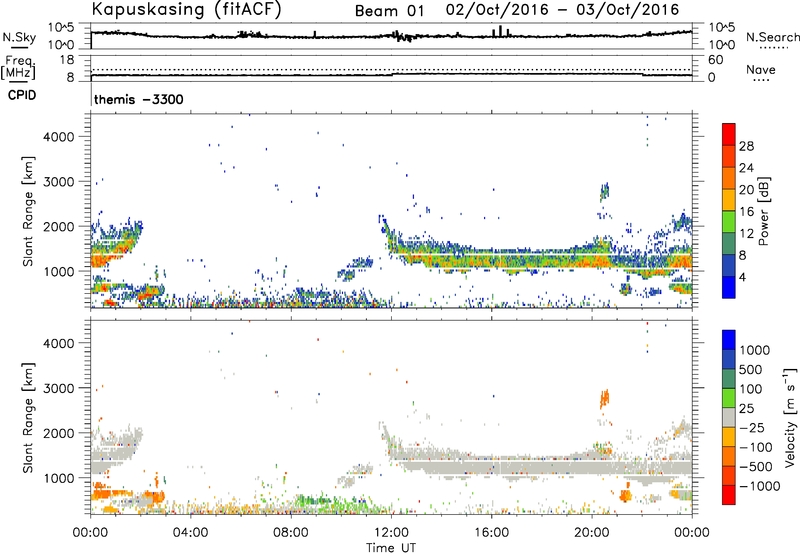
Task: Click the '4000' tick of the power panel
Action: (x=58, y=137)
